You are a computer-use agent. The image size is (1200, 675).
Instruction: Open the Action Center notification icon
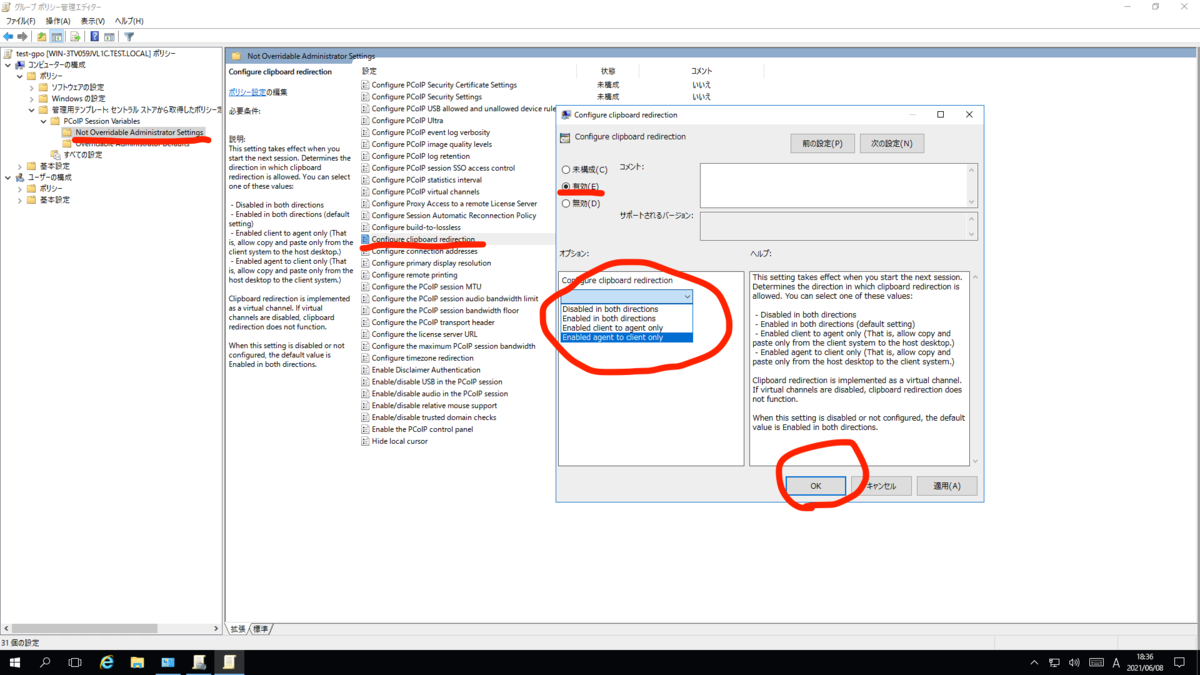pos(1182,663)
